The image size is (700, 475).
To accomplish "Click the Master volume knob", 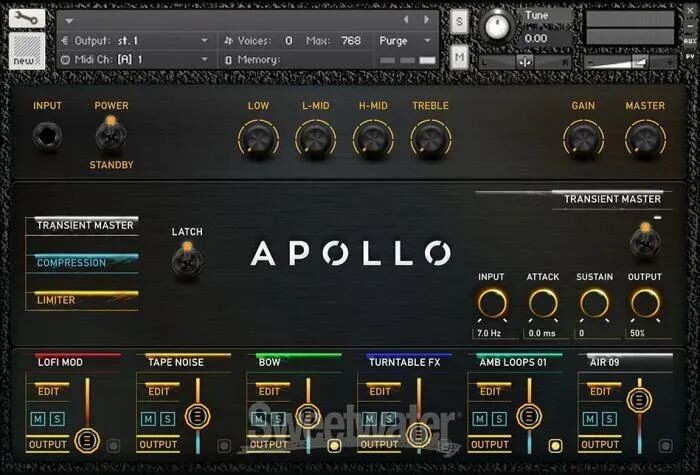I will [645, 139].
